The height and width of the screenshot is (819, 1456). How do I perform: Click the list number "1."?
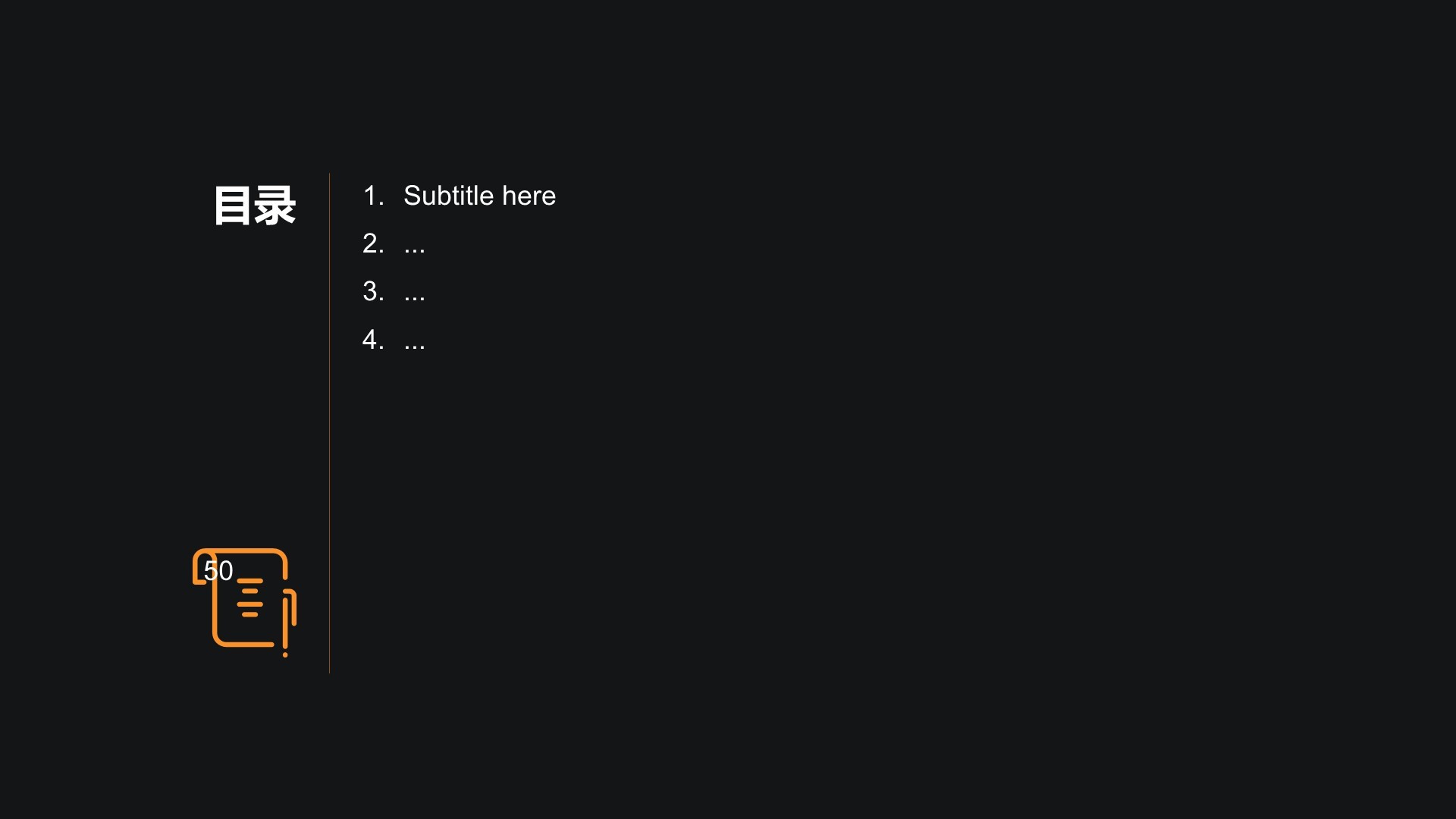pyautogui.click(x=373, y=196)
